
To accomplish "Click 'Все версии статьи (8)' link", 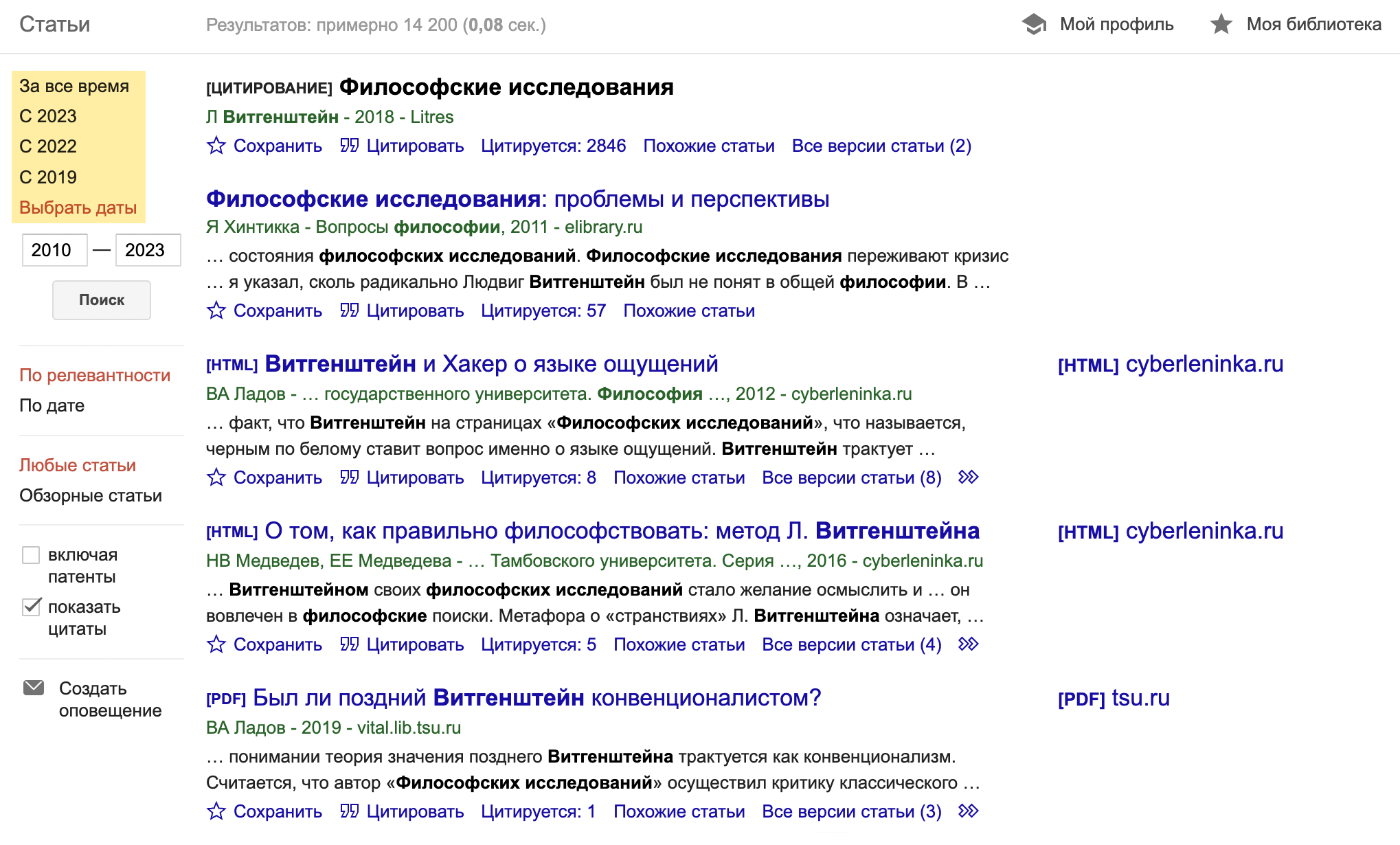I will coord(852,477).
